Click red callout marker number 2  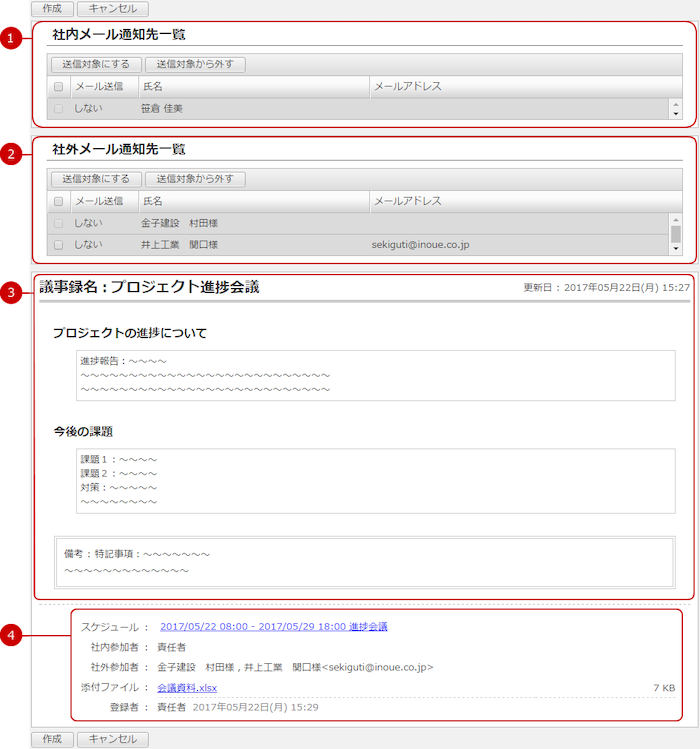tap(10, 154)
